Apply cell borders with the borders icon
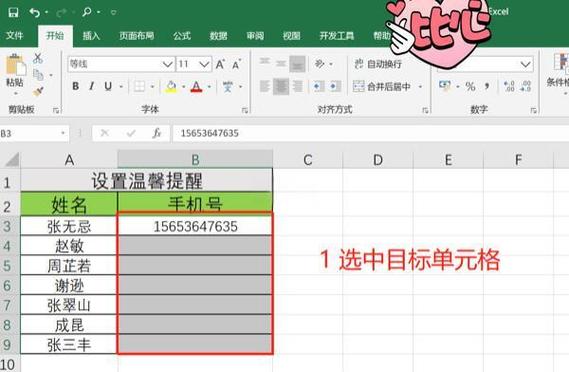 click(x=139, y=86)
